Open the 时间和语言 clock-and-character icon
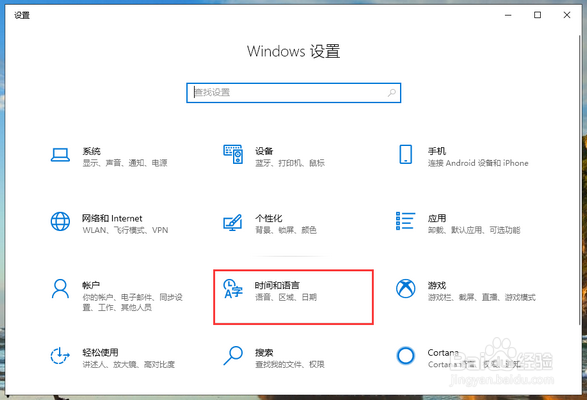Screen dimensions: 587x400 point(233,289)
